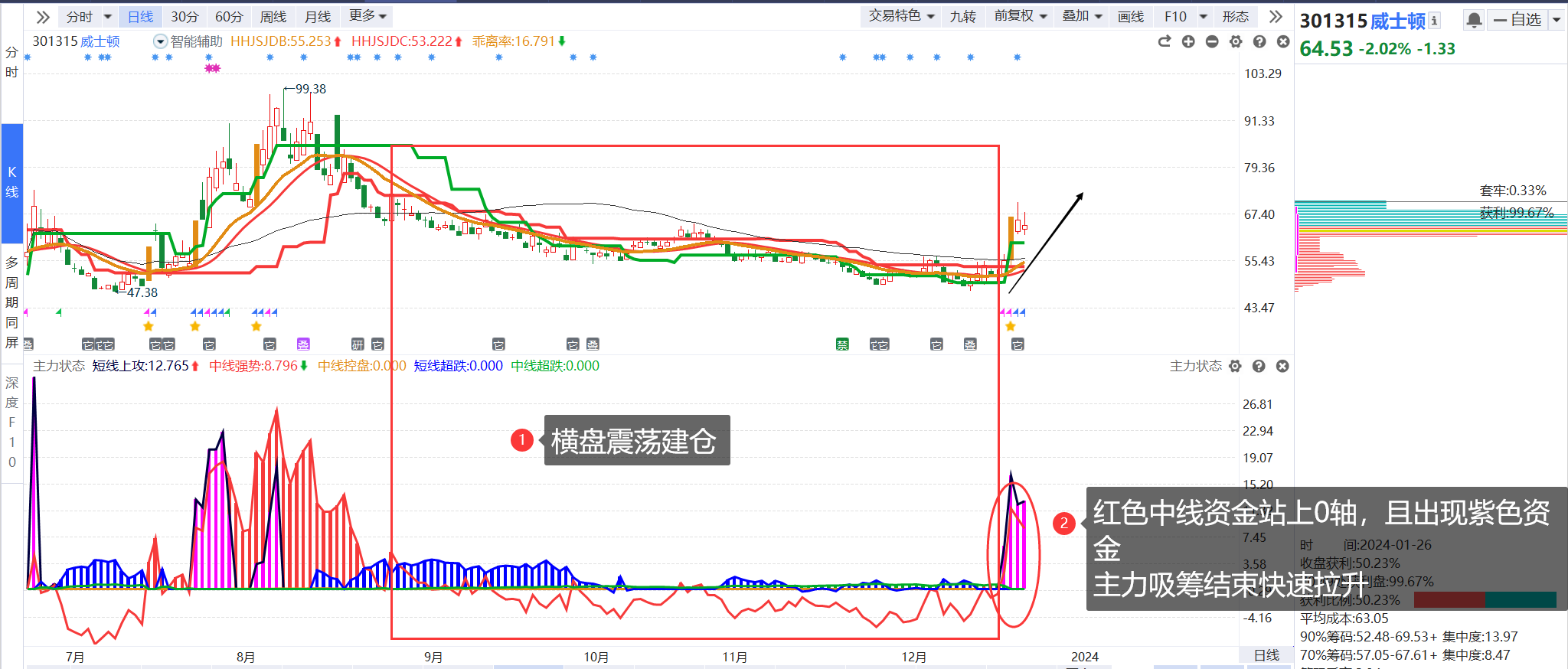Select the 深度F10 side tab
This screenshot has height=669, width=1568.
click(x=11, y=423)
